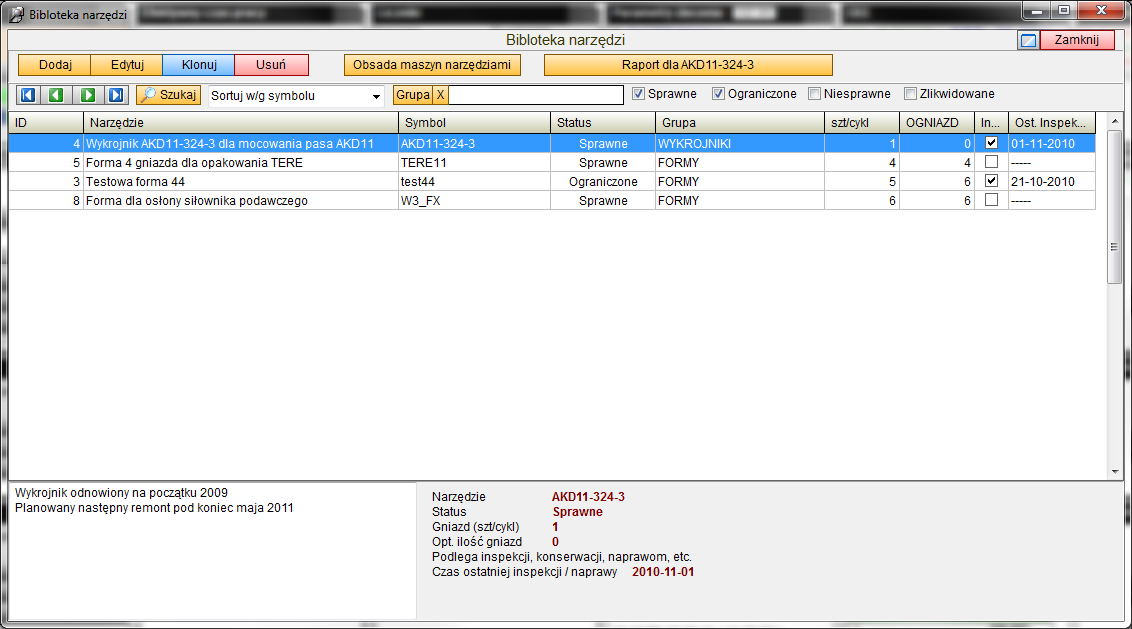Click into the group filter text field
The height and width of the screenshot is (629, 1132).
tap(536, 95)
